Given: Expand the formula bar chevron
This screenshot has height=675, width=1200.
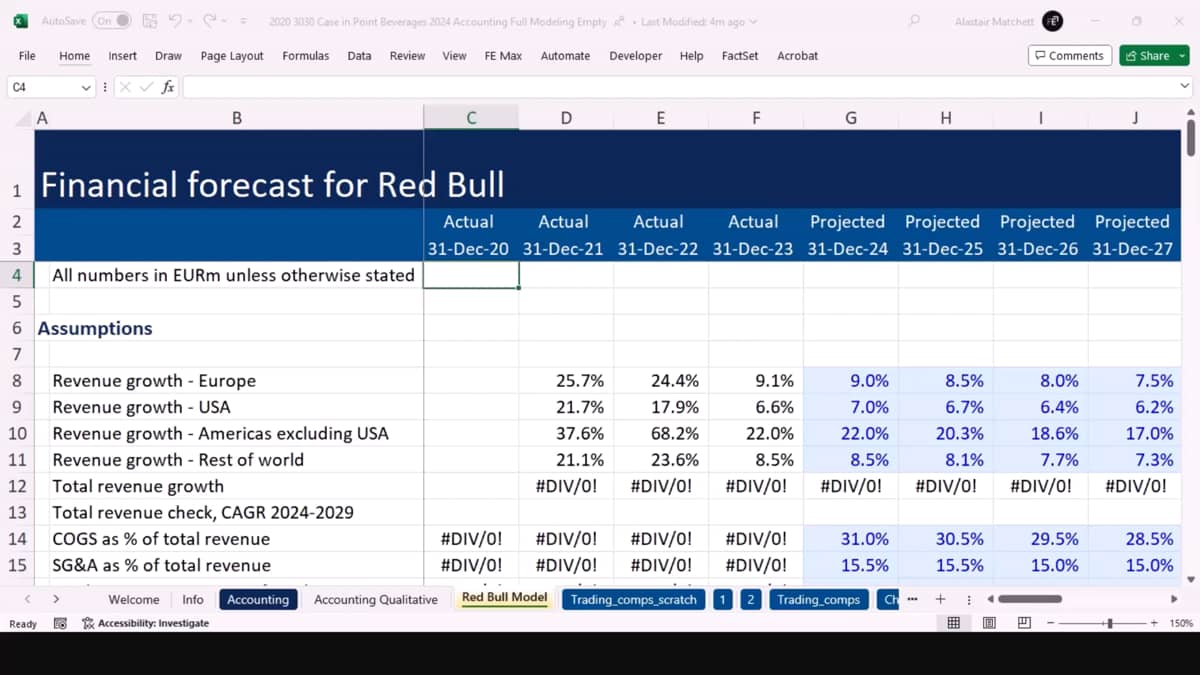Looking at the screenshot, I should (x=1185, y=88).
